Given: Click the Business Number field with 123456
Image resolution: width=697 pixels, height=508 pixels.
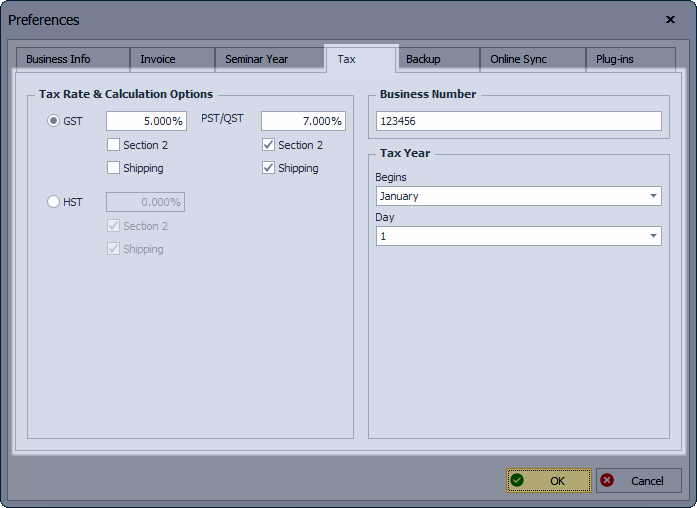Looking at the screenshot, I should [519, 121].
